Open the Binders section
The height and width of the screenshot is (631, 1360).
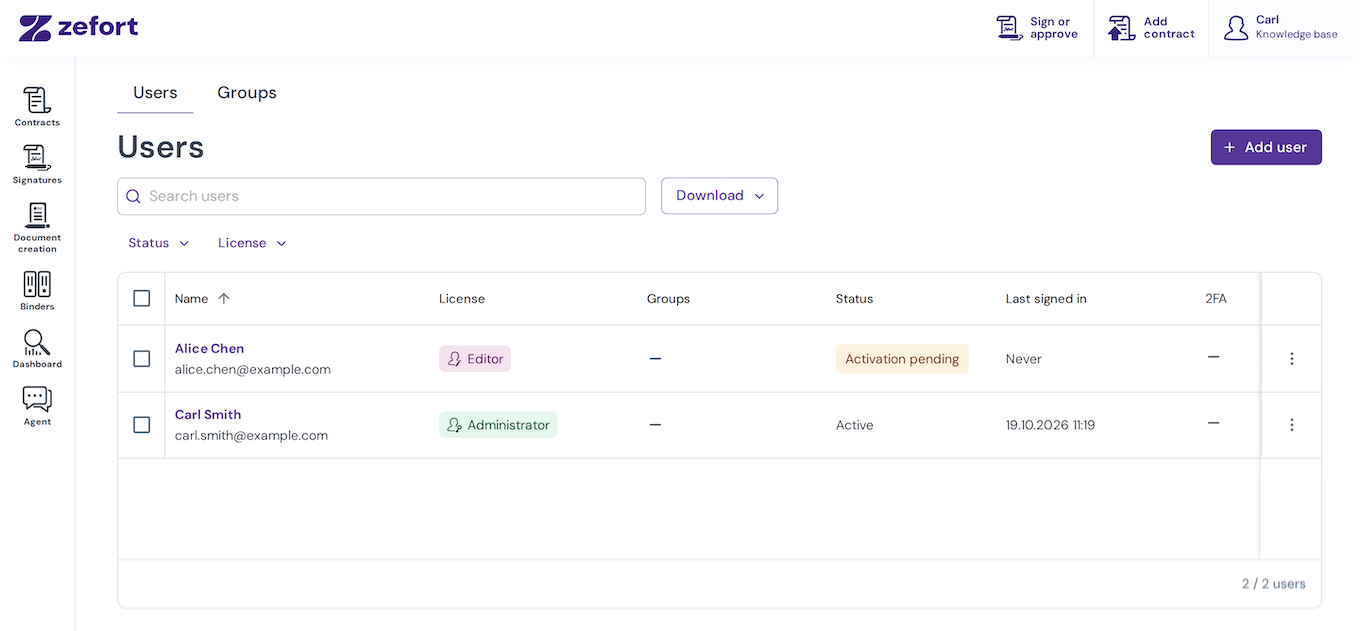[x=37, y=291]
